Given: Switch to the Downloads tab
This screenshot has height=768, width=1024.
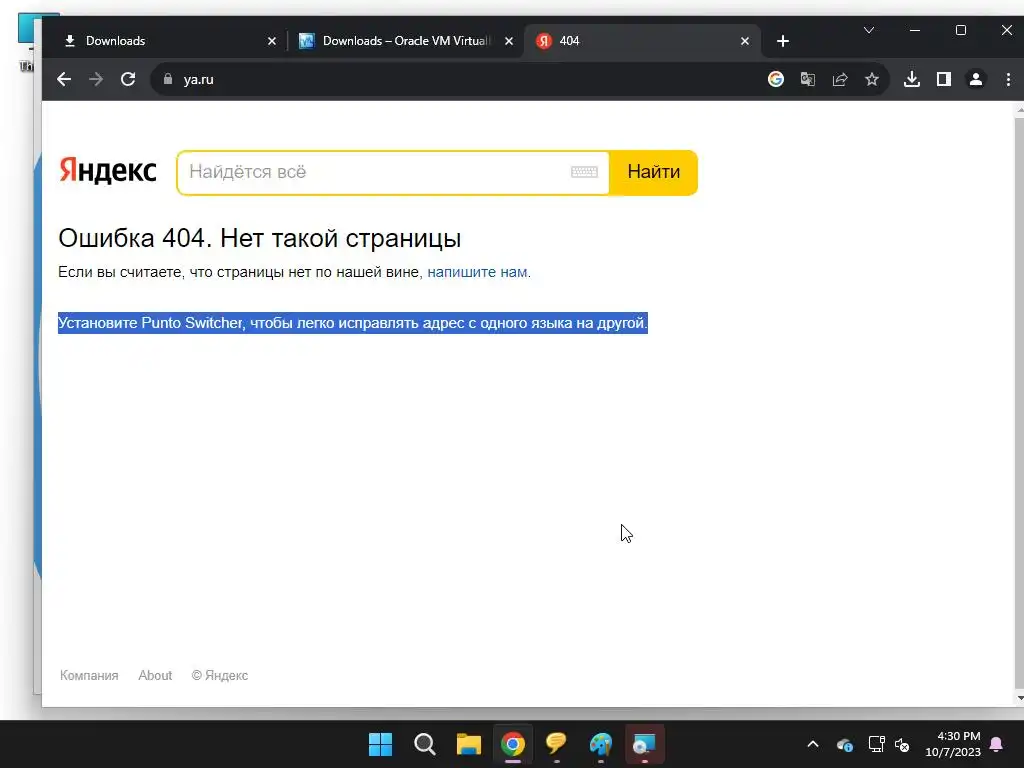Looking at the screenshot, I should (x=168, y=40).
